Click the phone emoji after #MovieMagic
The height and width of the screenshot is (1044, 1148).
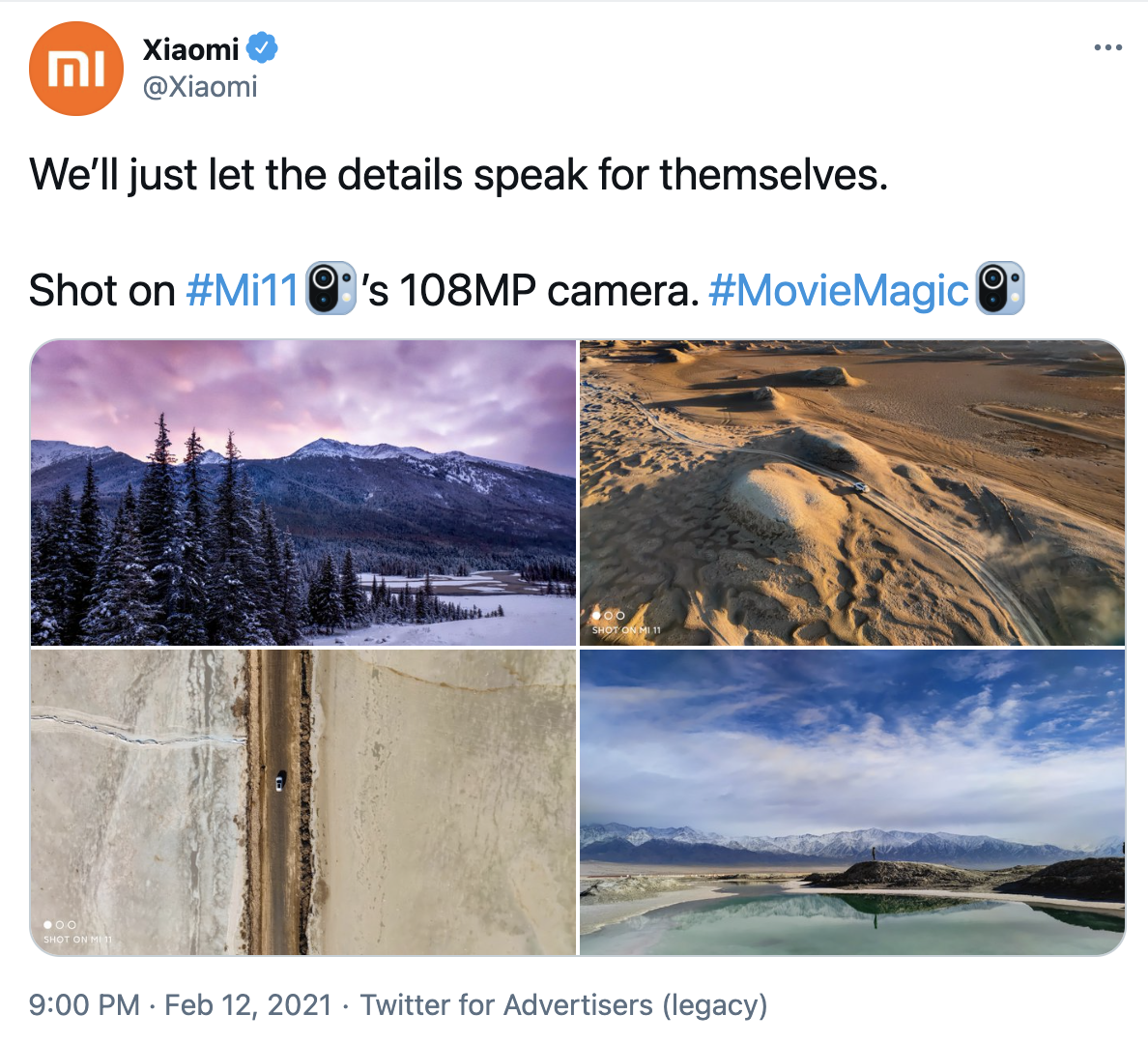click(x=1000, y=289)
